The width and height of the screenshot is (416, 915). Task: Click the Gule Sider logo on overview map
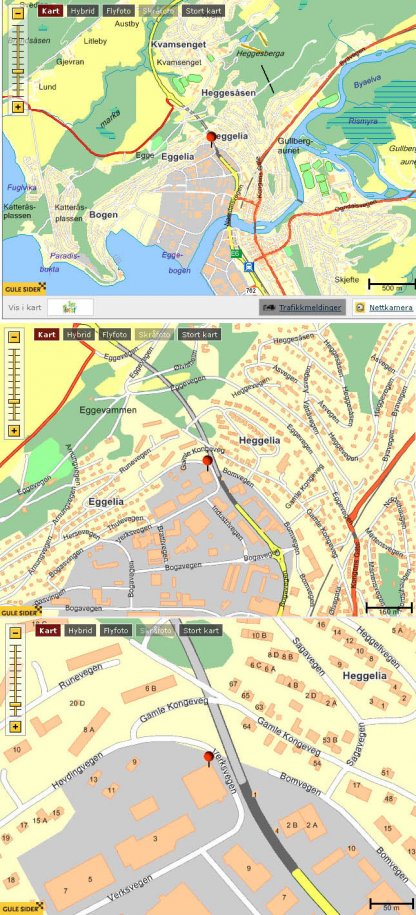[23, 288]
